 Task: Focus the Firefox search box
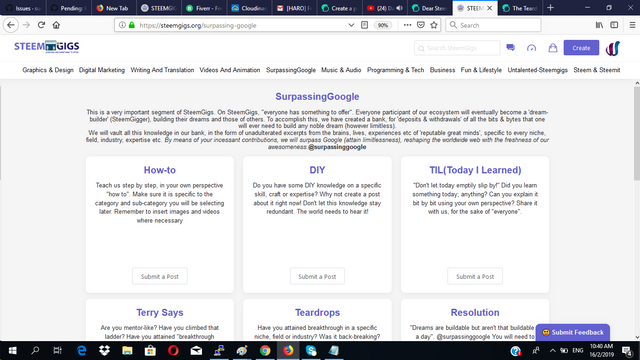493,25
